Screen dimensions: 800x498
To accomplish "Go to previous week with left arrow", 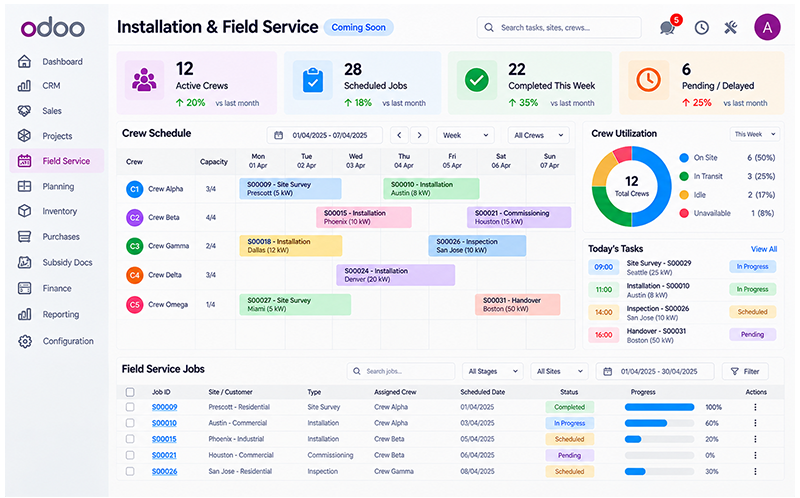I will 399,135.
